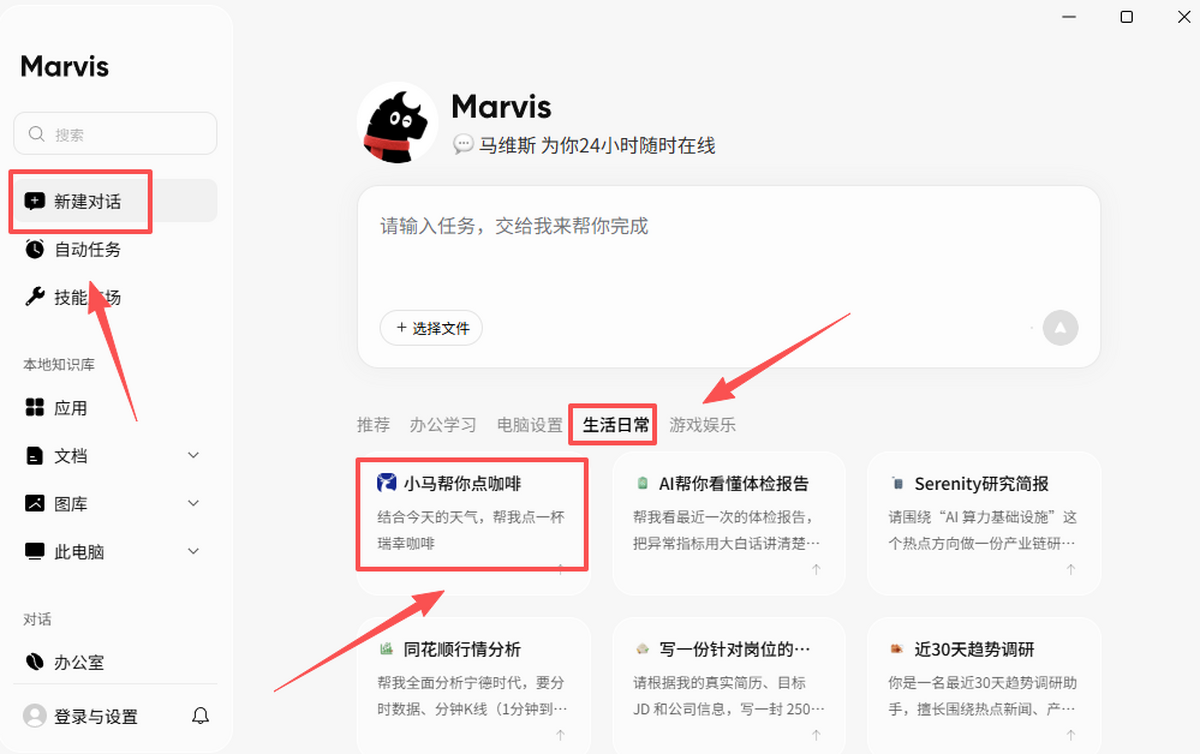This screenshot has width=1200, height=754.
Task: Select the 生活日常 tab
Action: tap(616, 425)
